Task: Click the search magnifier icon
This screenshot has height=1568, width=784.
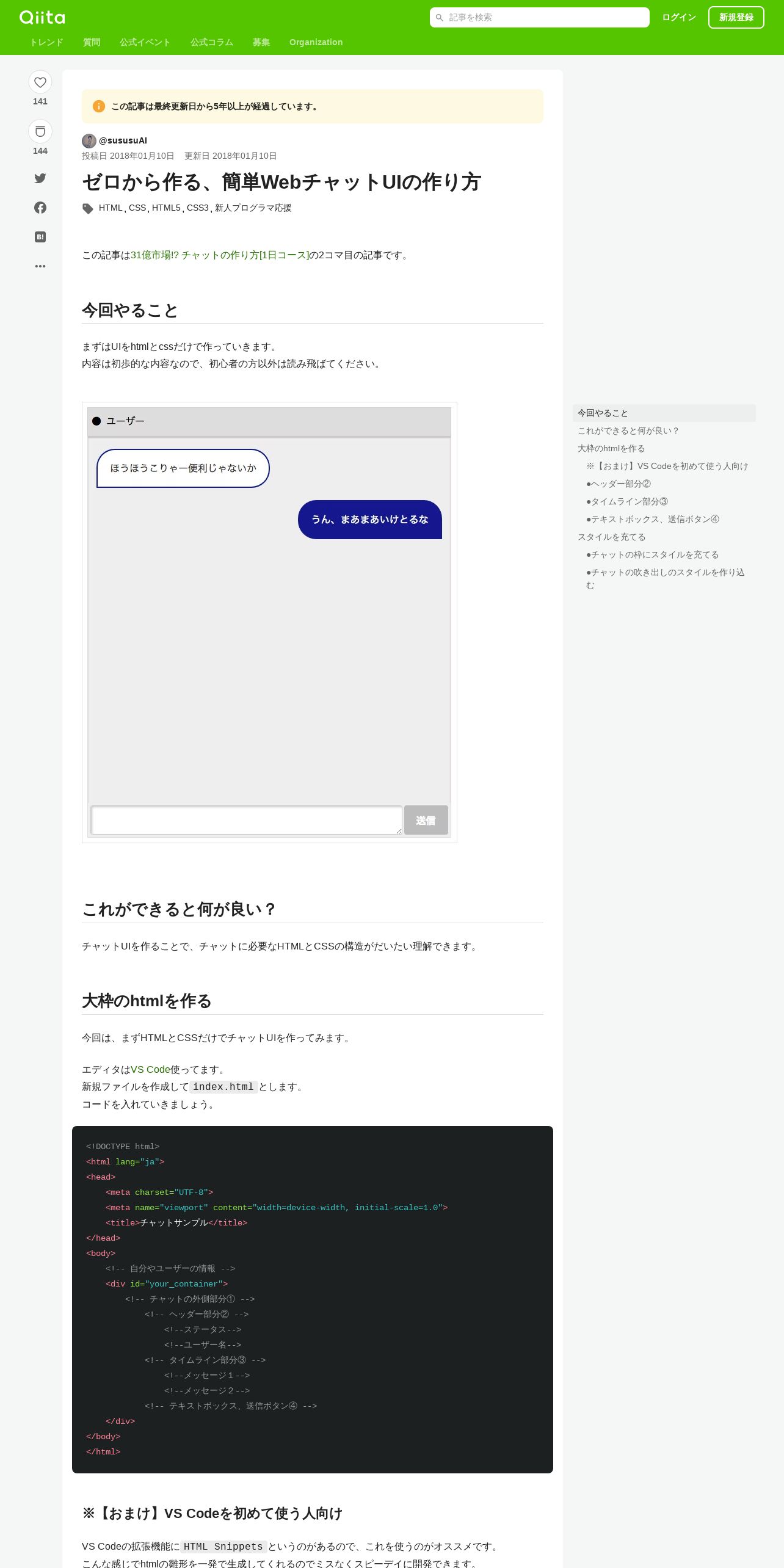Action: [440, 18]
